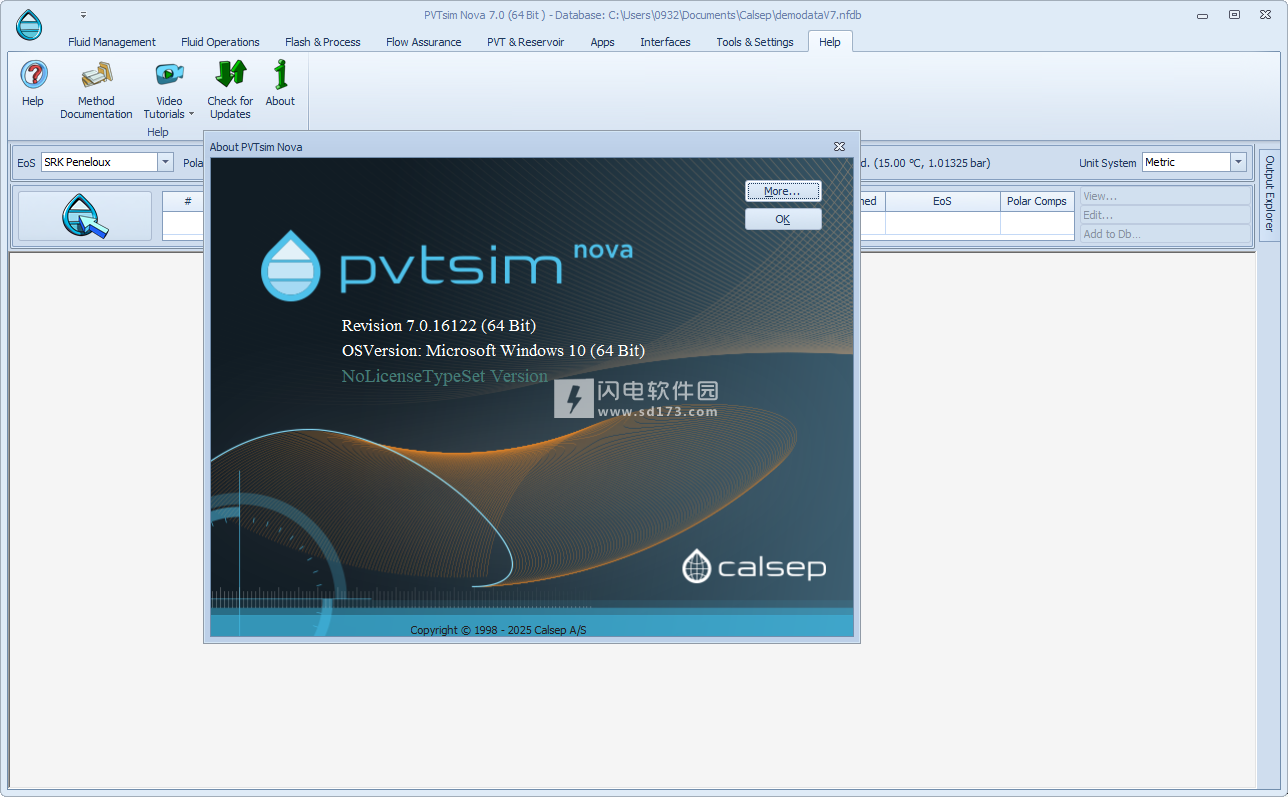The image size is (1288, 797).
Task: Click the # column header
Action: 186,201
